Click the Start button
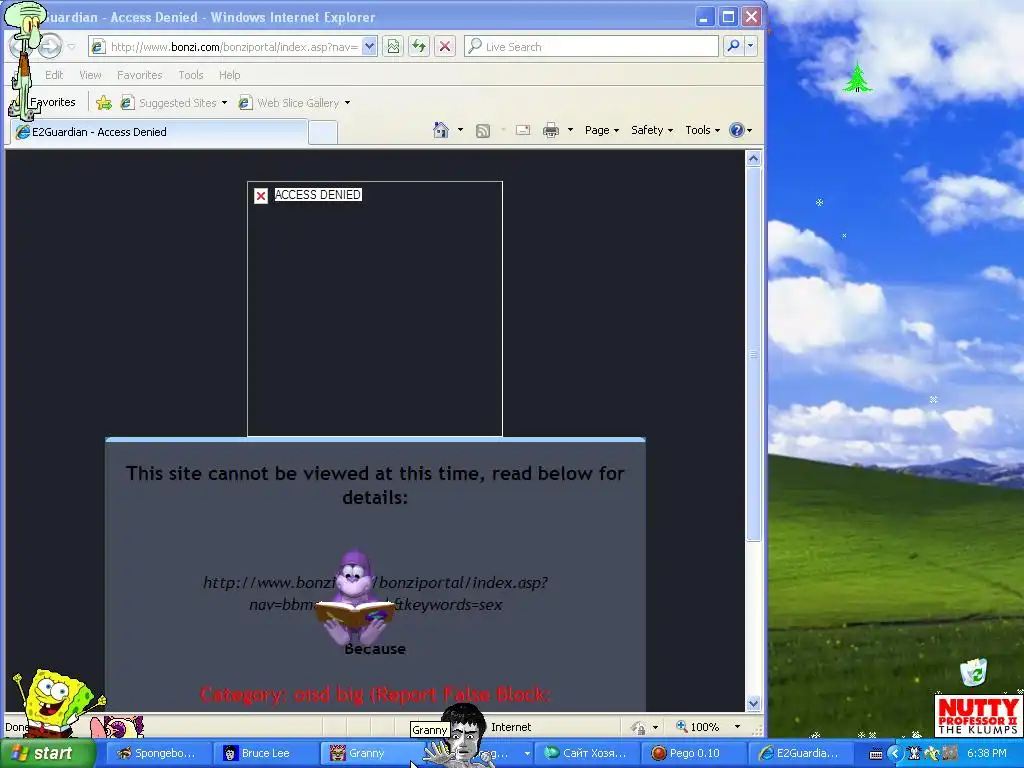The height and width of the screenshot is (768, 1024). (46, 753)
